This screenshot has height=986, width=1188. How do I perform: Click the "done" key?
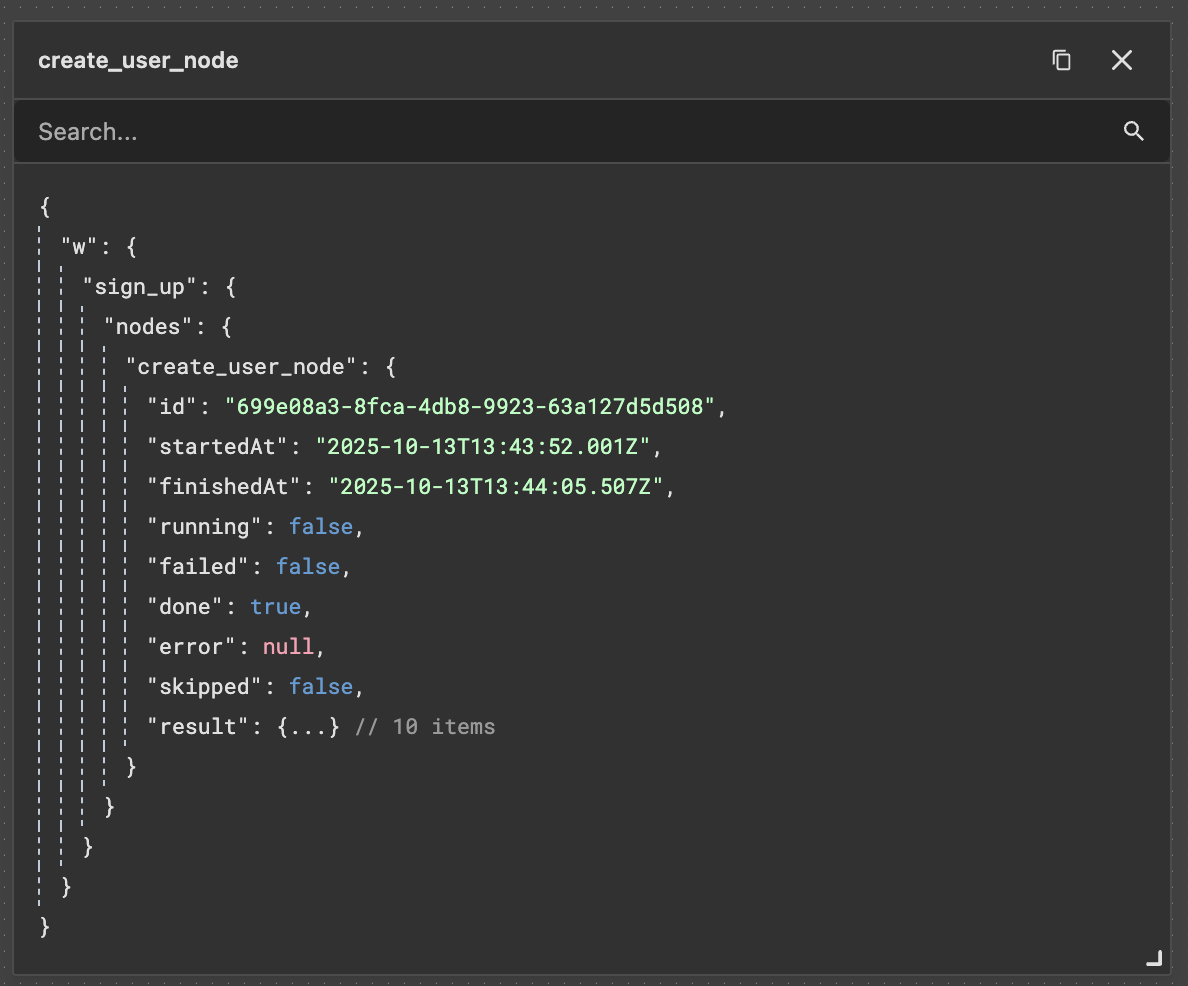coord(185,607)
